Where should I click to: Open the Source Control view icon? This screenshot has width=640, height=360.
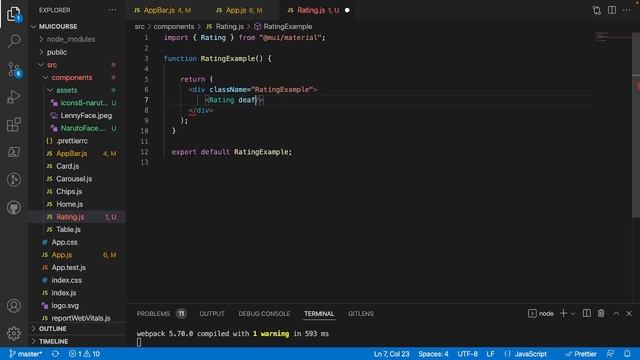coord(14,69)
